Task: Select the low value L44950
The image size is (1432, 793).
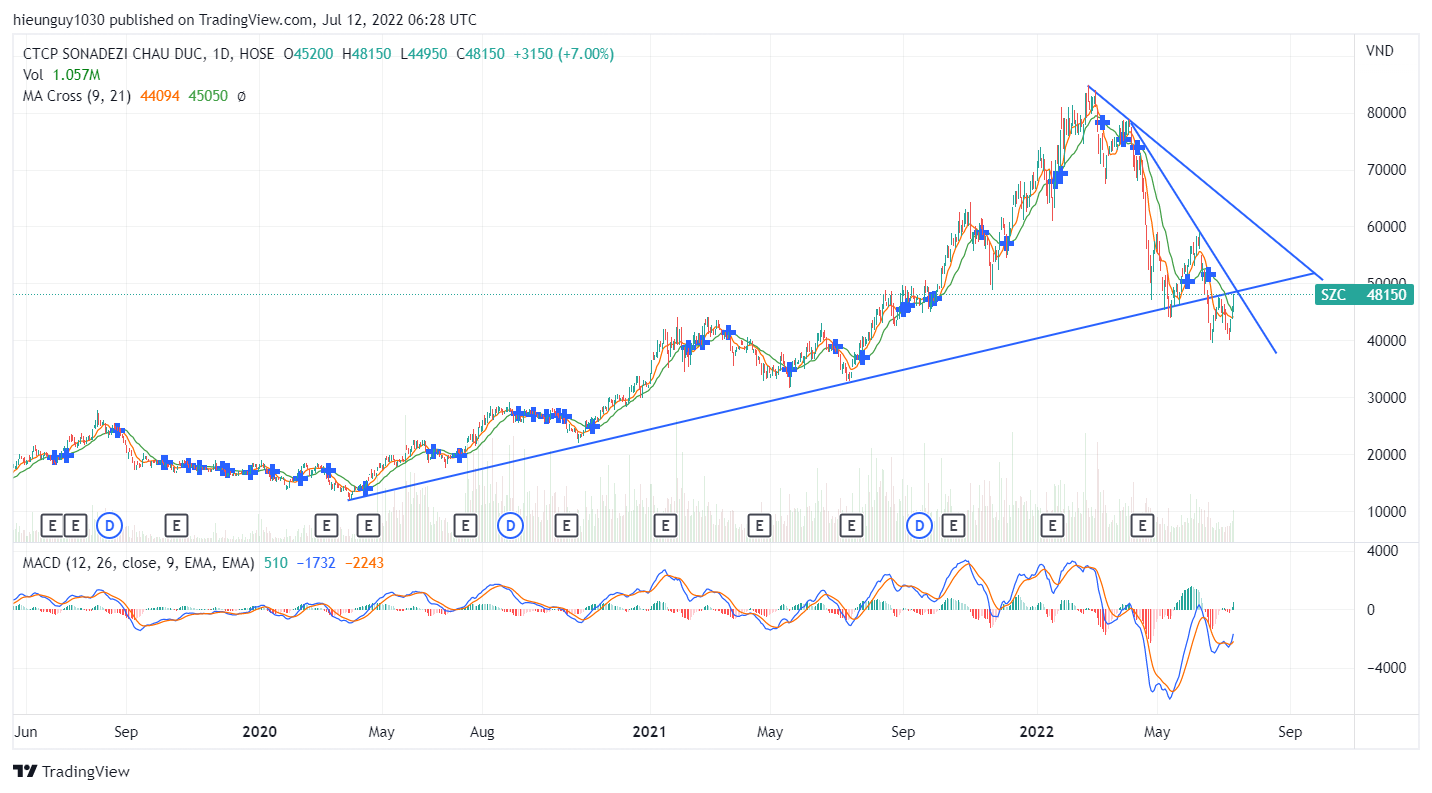Action: click(x=424, y=54)
